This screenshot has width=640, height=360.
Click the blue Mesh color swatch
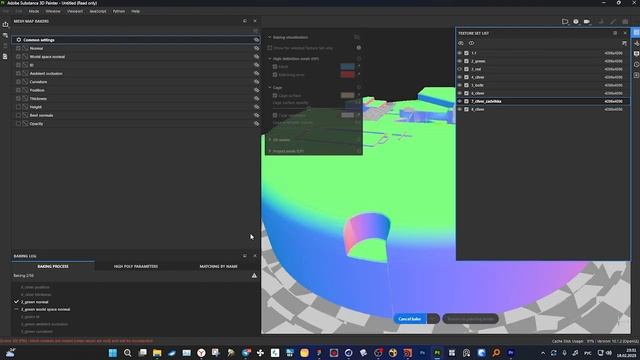pos(347,66)
